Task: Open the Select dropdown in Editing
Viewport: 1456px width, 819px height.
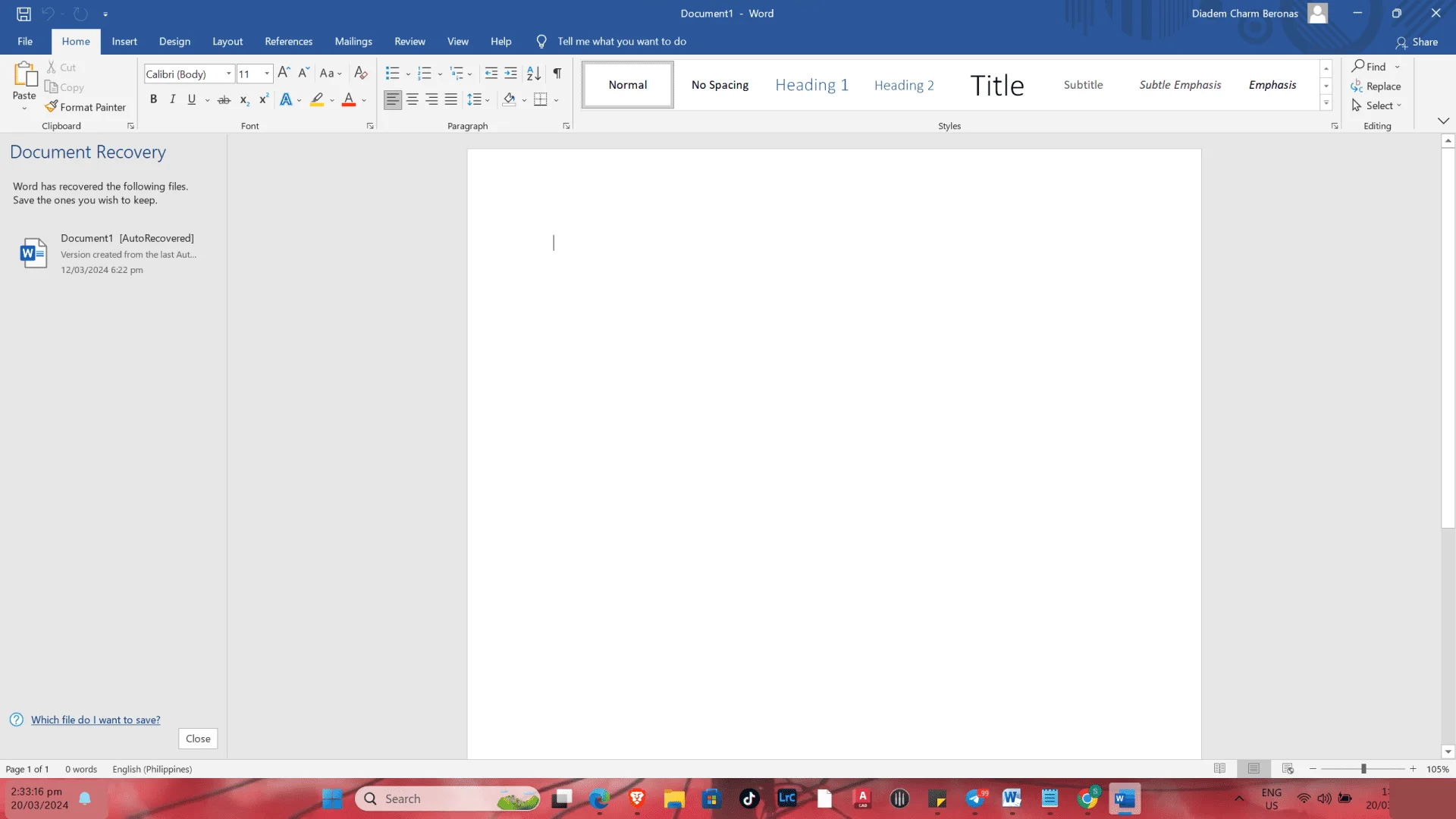Action: 1376,105
